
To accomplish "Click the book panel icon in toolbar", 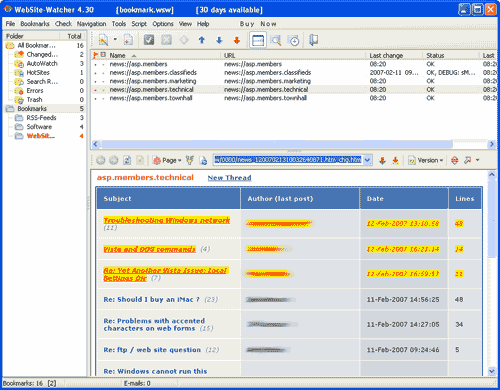I will pos(313,40).
